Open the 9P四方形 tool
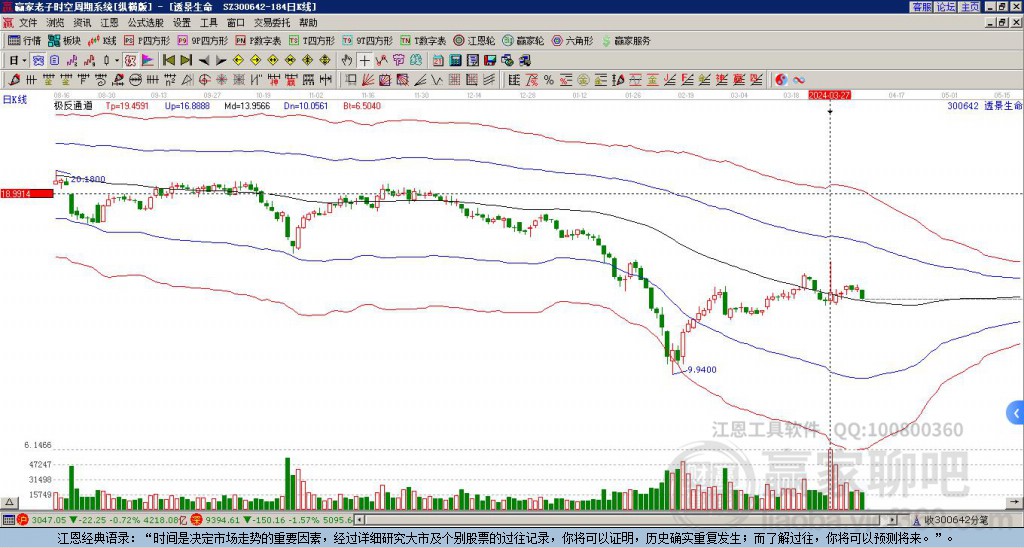The image size is (1024, 548). (203, 40)
